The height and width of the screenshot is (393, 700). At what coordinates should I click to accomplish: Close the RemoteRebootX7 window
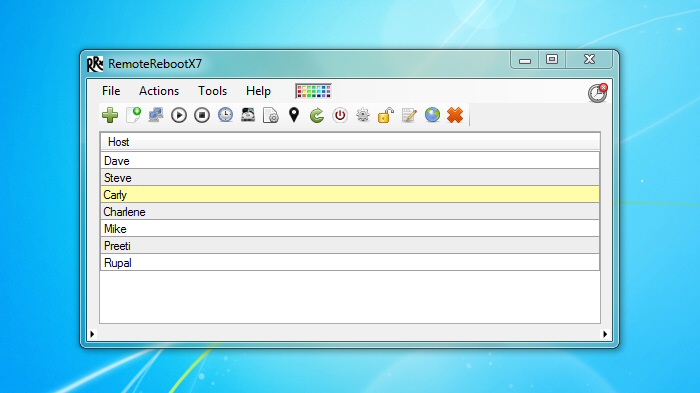(x=589, y=60)
